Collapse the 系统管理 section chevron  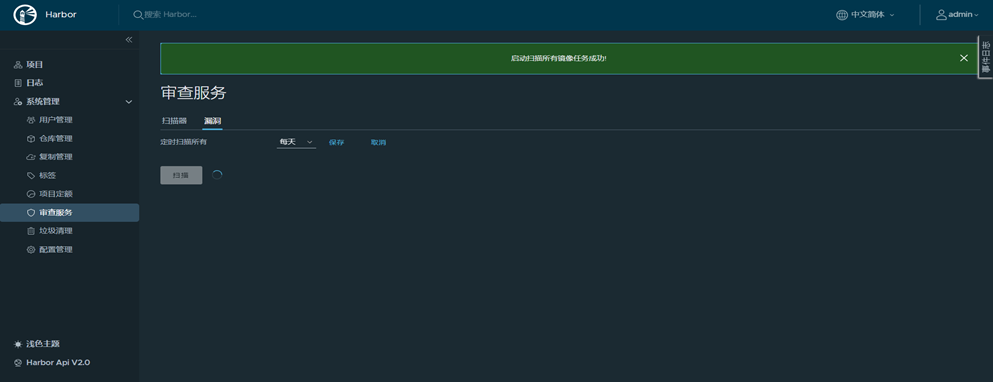[x=129, y=101]
